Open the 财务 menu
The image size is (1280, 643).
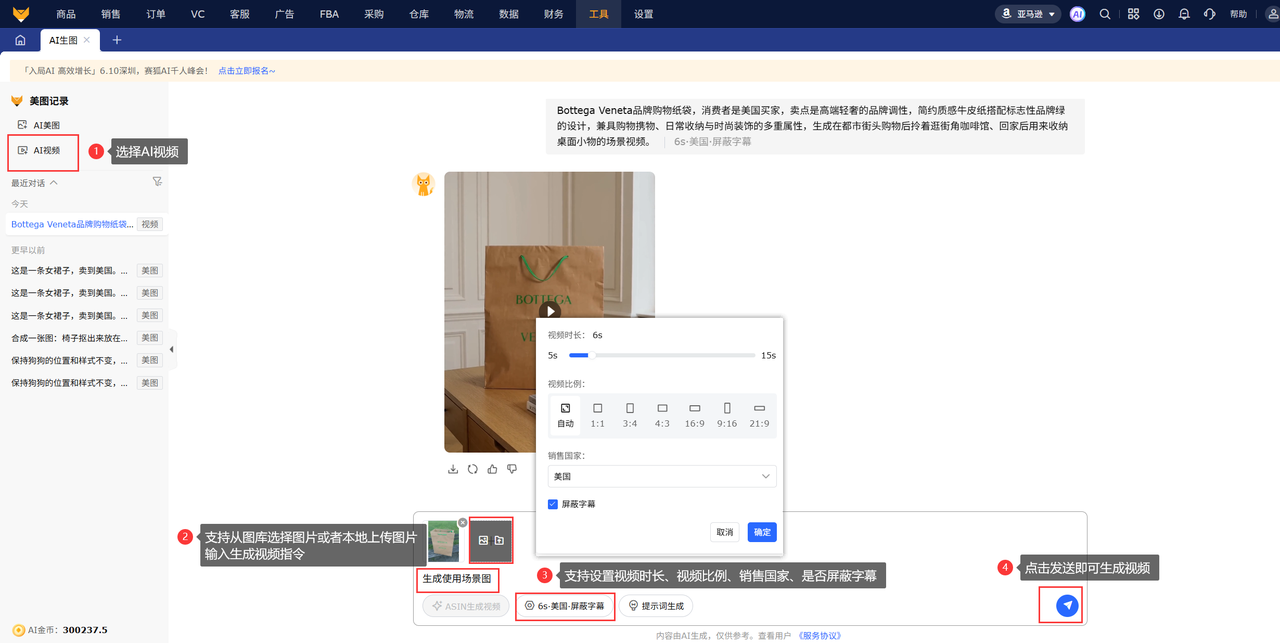[x=553, y=14]
